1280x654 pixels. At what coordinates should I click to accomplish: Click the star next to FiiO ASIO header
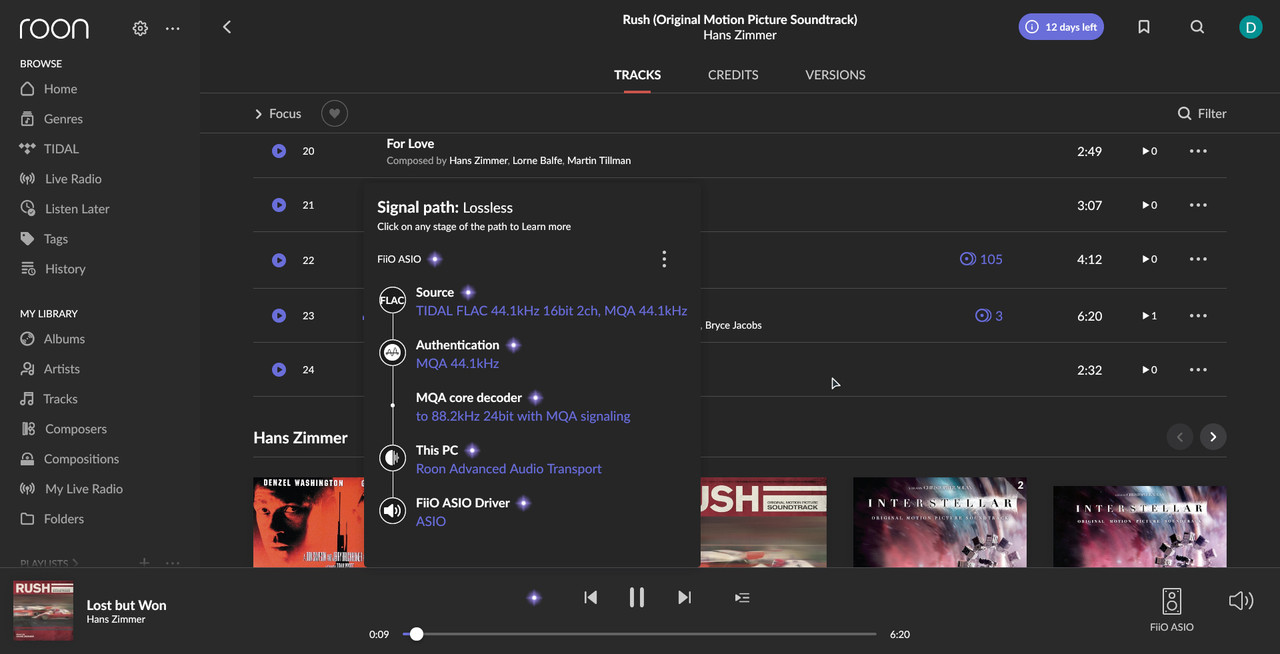[x=435, y=259]
